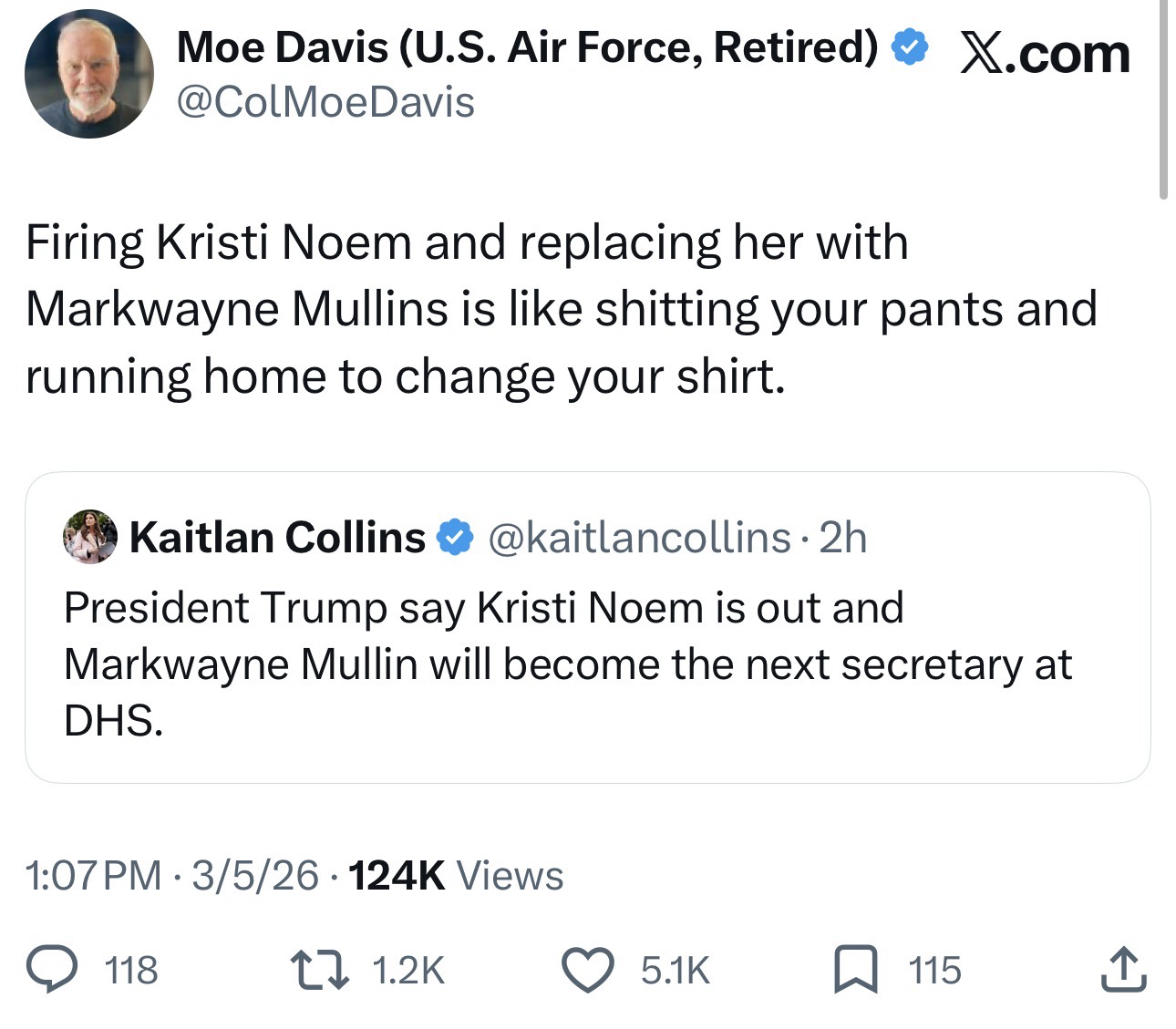Open the @ColMoeDavis handle
This screenshot has height=1029, width=1176.
[x=325, y=102]
